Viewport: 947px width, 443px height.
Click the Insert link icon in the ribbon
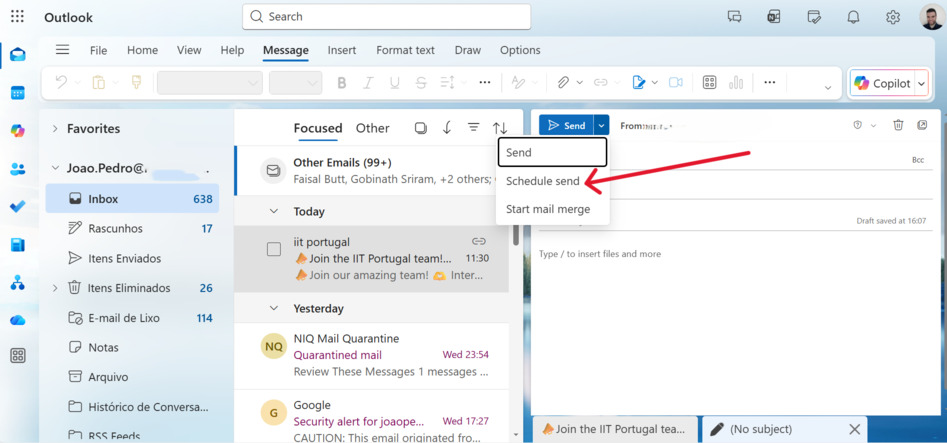point(600,83)
